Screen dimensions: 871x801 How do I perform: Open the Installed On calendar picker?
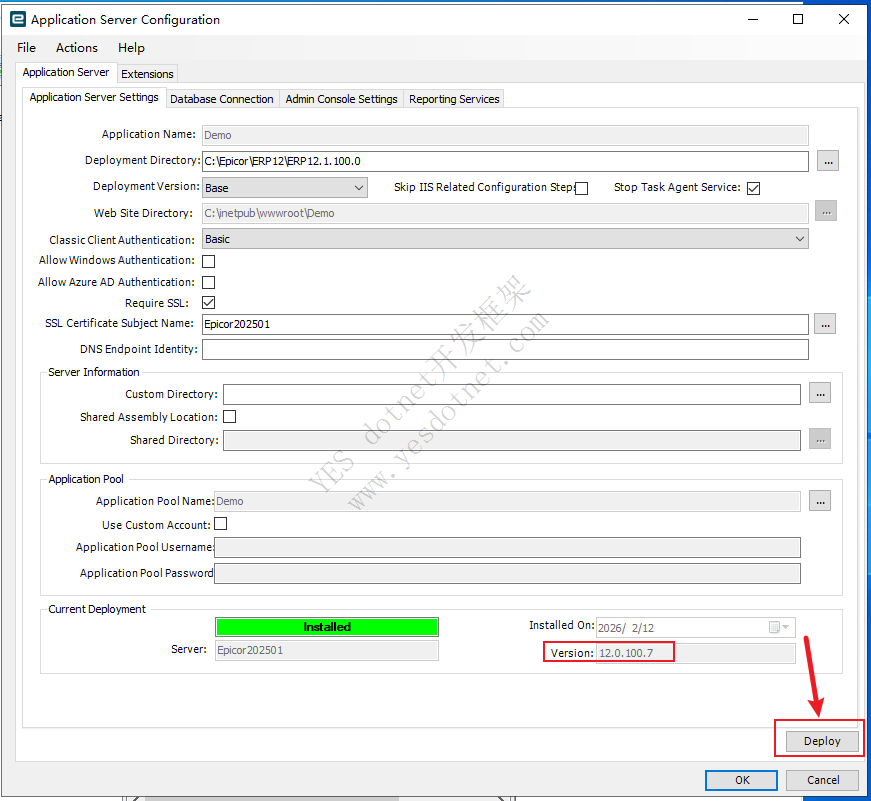pos(779,627)
